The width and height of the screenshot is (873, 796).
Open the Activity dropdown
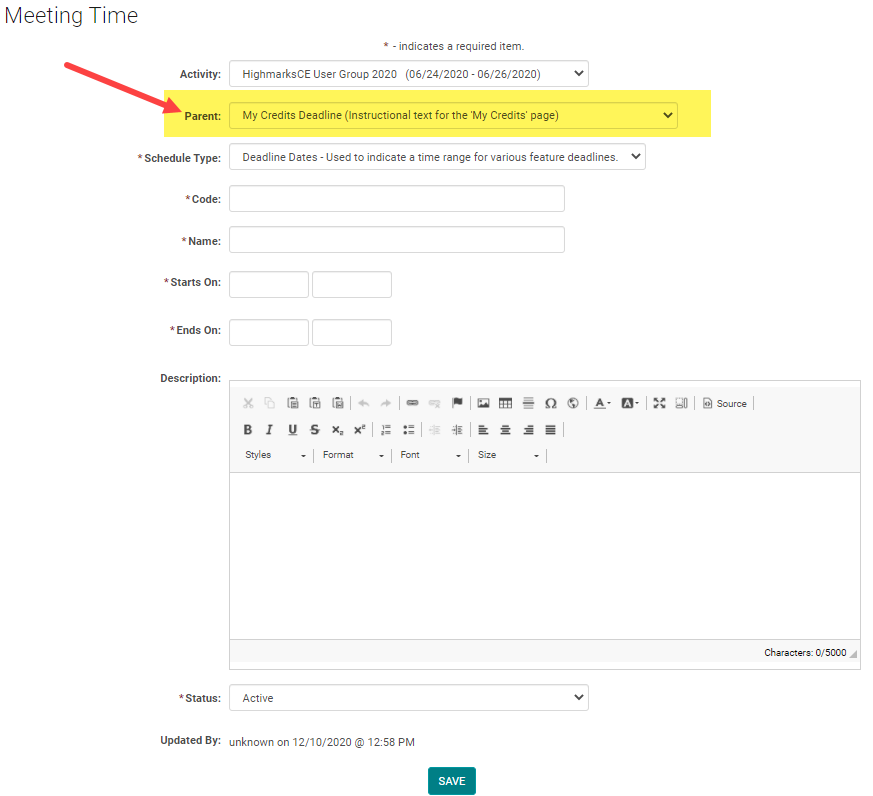[408, 74]
